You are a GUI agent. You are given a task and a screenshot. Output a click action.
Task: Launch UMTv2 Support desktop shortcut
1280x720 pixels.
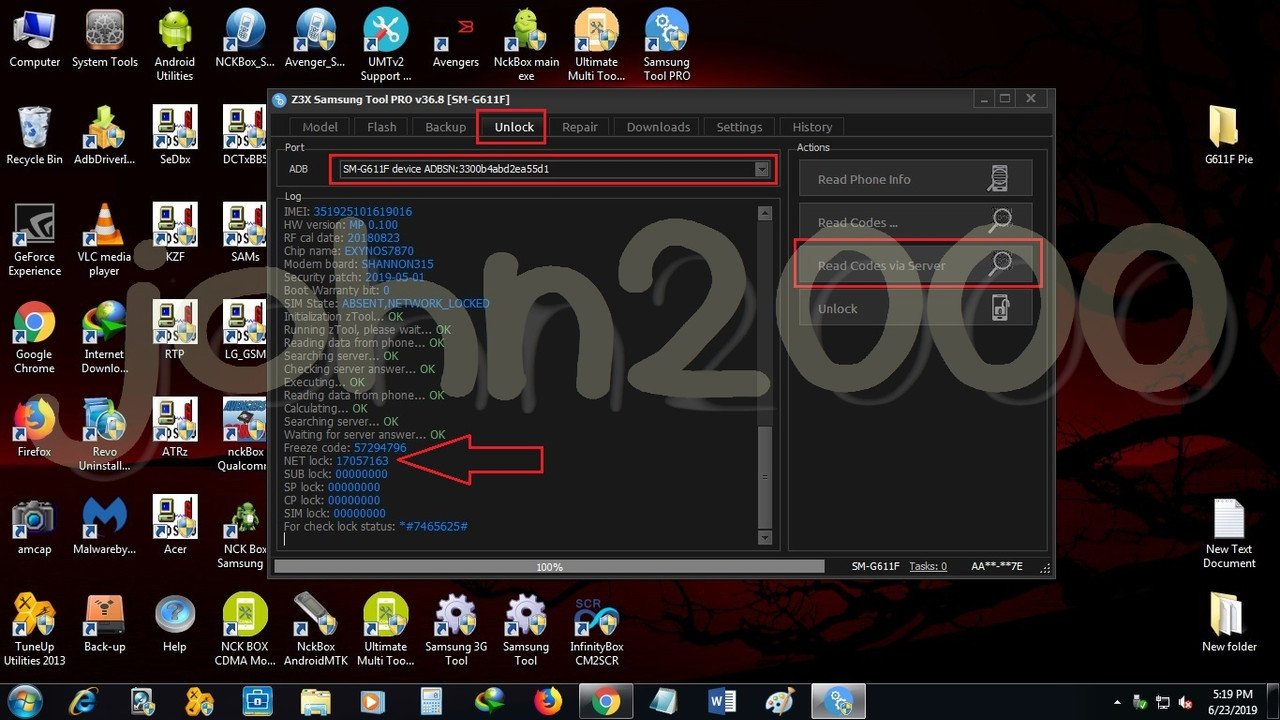tap(386, 45)
